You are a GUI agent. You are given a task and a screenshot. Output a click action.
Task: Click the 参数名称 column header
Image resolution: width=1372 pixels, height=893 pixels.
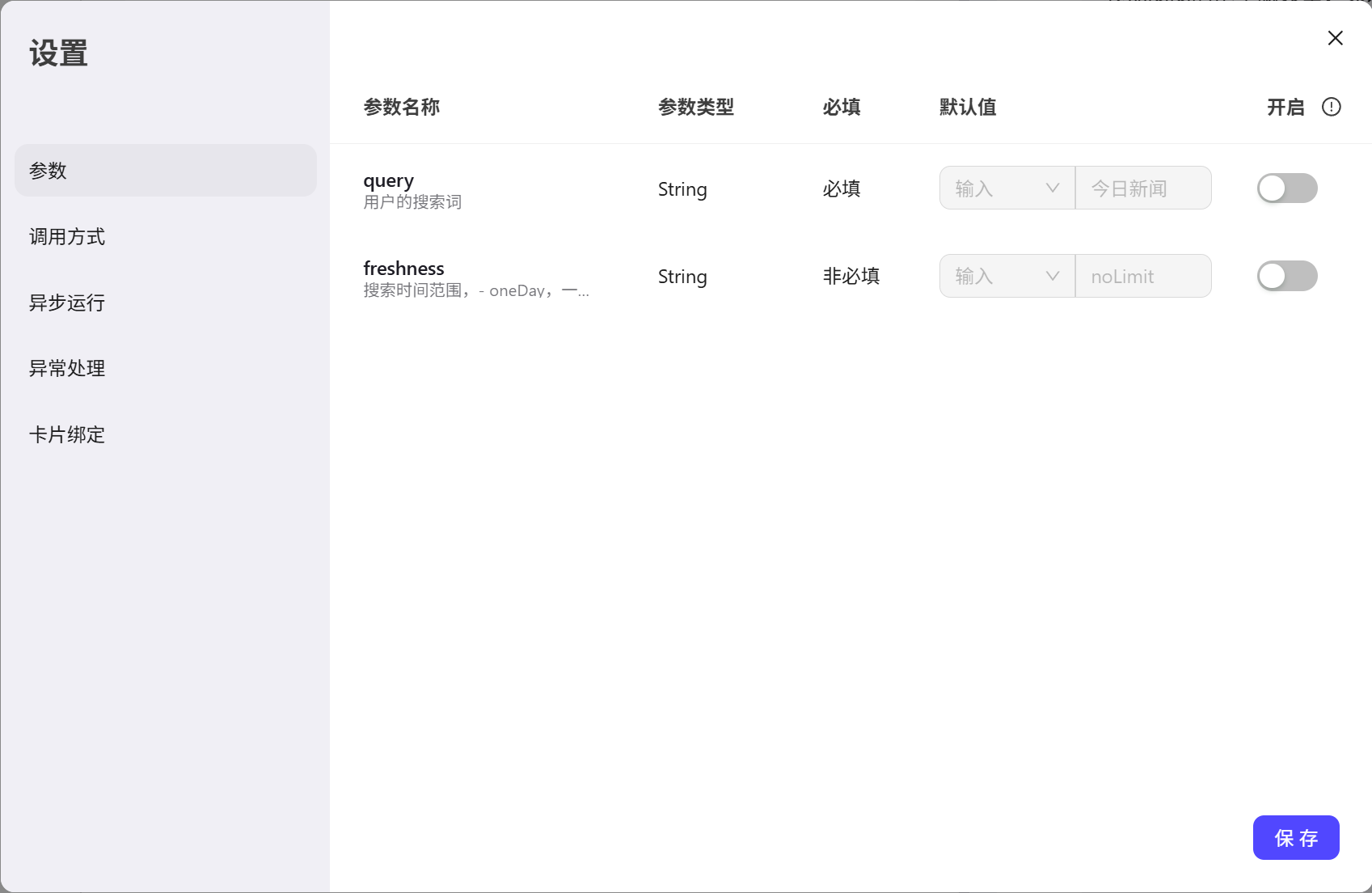(401, 107)
